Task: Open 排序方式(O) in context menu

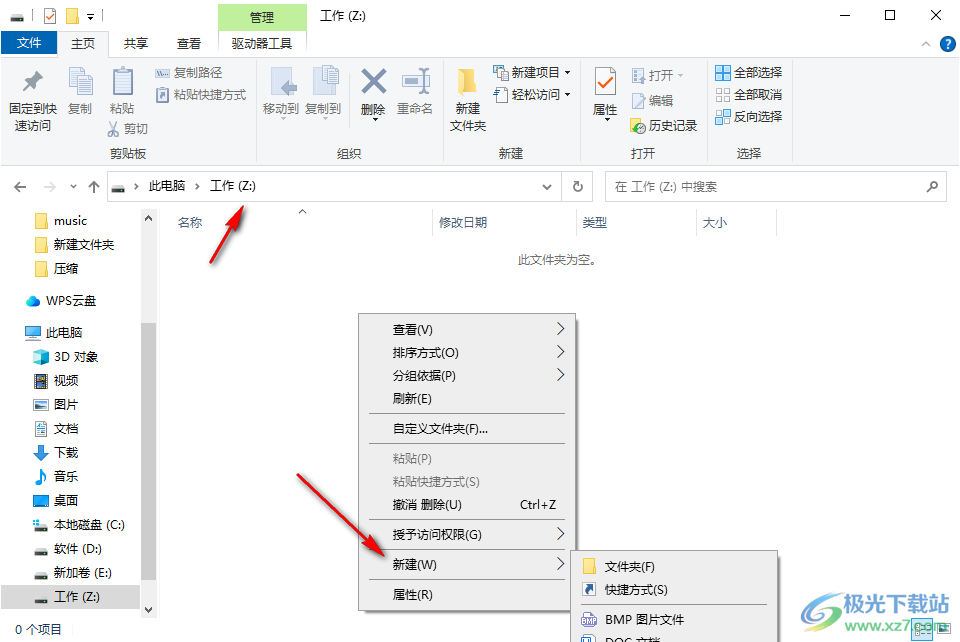Action: 467,353
